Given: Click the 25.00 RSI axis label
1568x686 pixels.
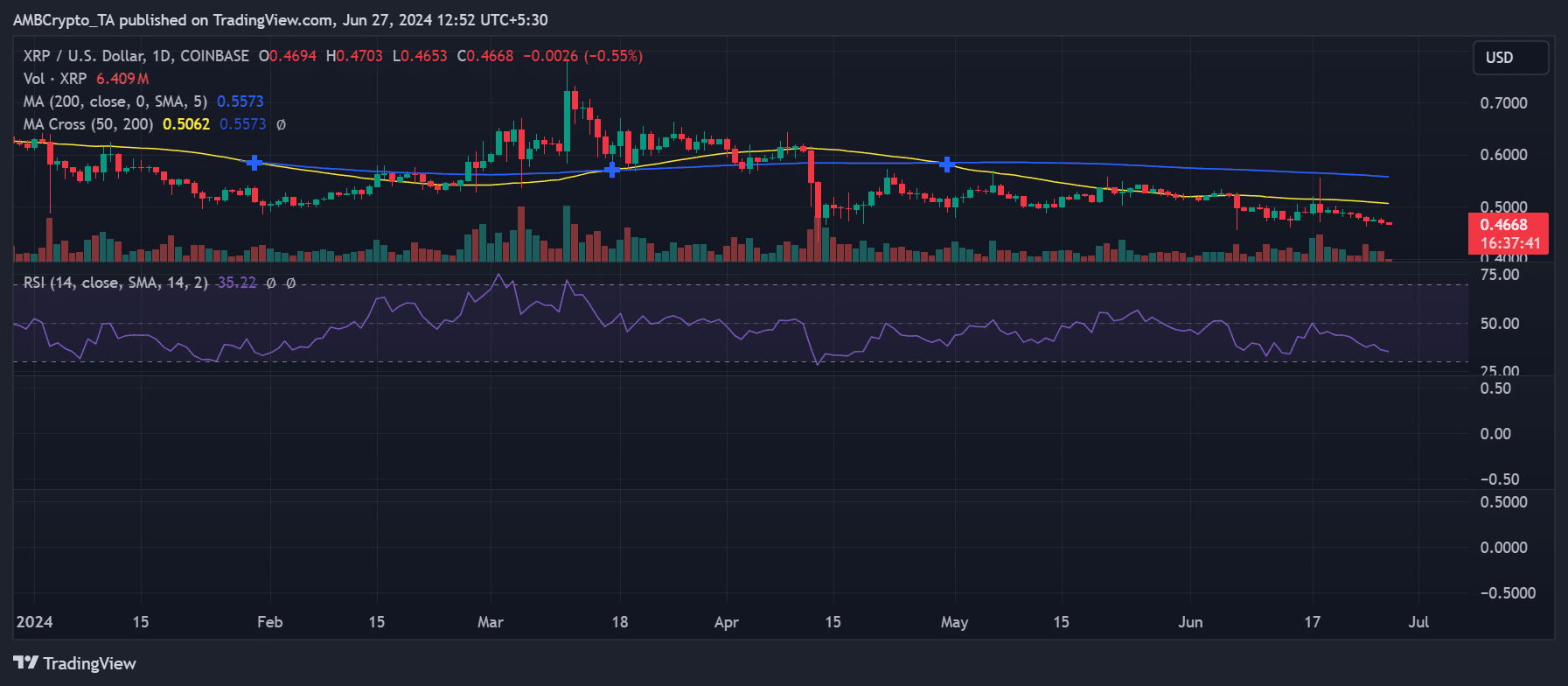Looking at the screenshot, I should (1500, 371).
